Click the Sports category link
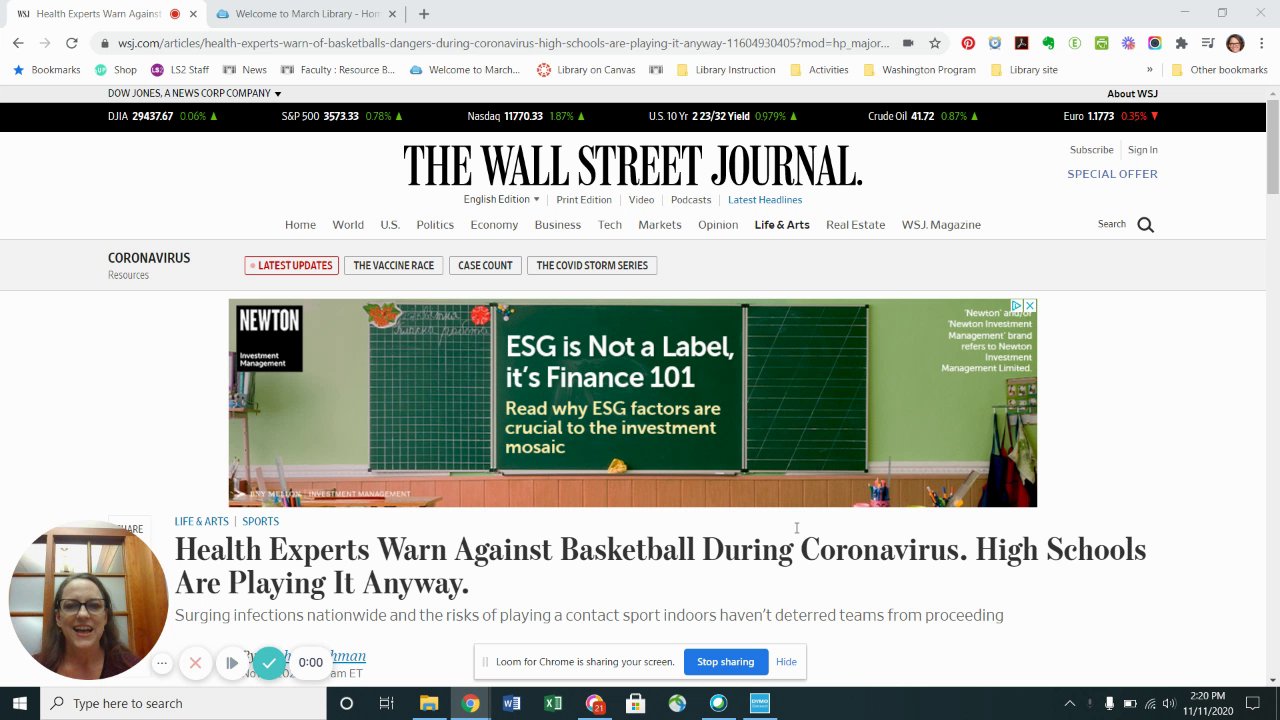This screenshot has height=720, width=1280. coord(260,521)
